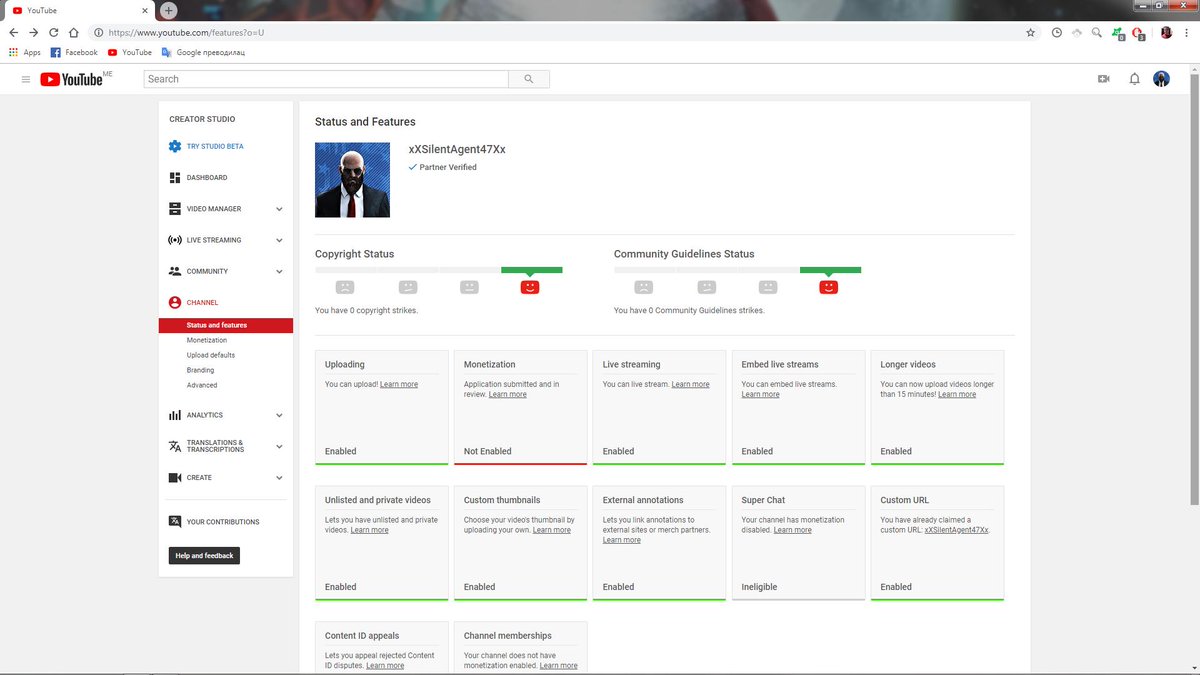Open Upload defaults under Channel

pyautogui.click(x=211, y=355)
